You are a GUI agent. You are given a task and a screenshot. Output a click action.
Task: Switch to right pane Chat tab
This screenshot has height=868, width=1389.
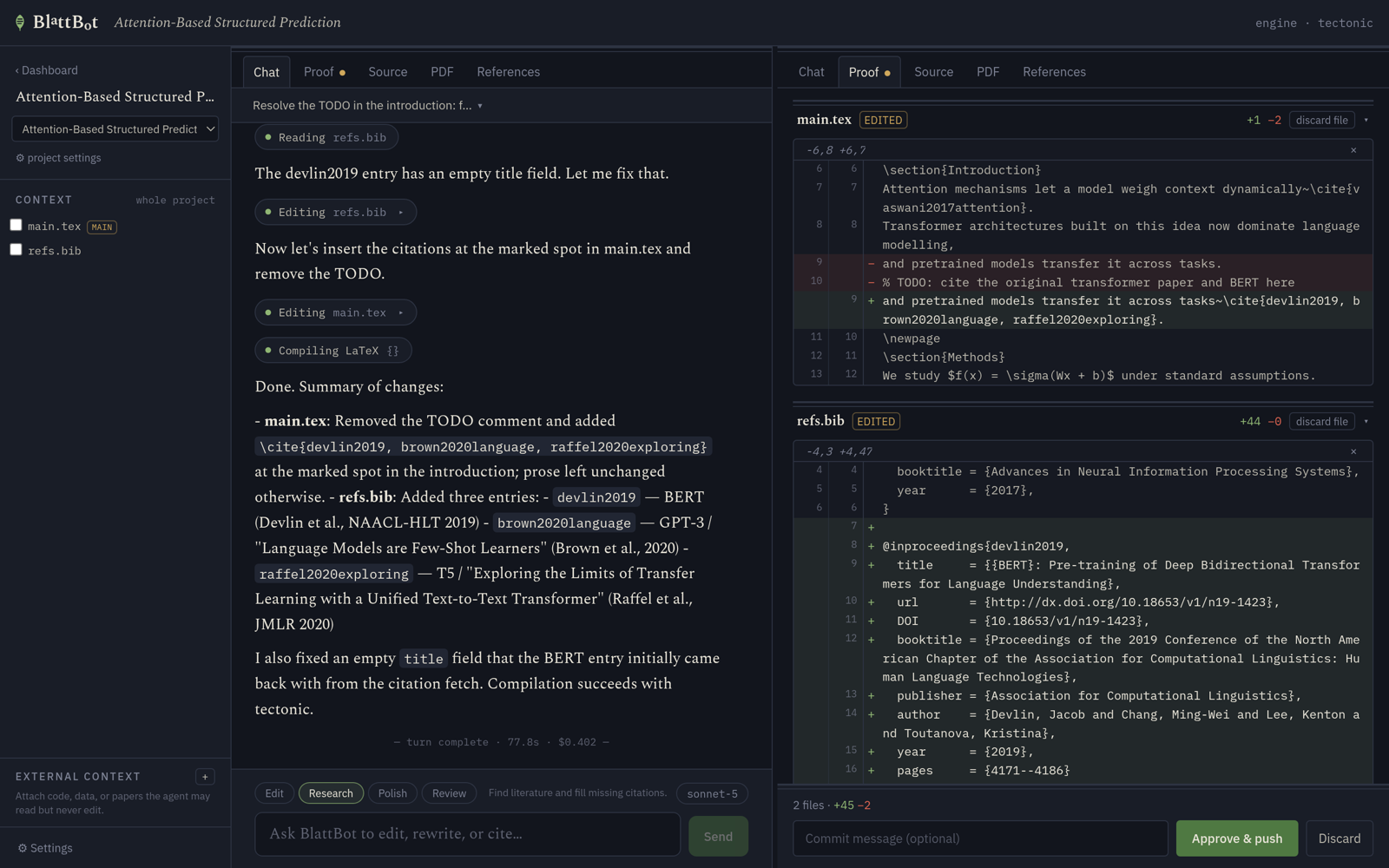click(x=811, y=72)
